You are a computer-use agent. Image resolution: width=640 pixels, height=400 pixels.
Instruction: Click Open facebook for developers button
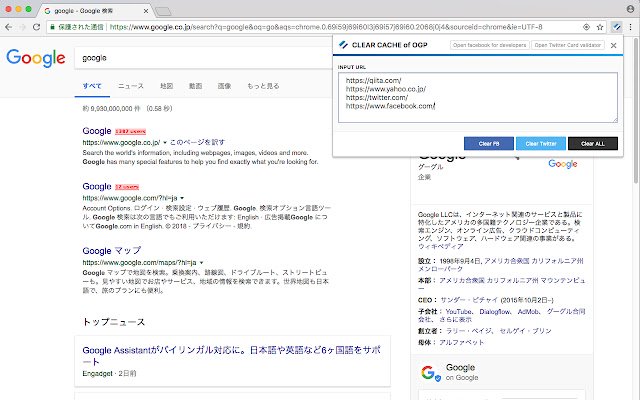coord(489,45)
